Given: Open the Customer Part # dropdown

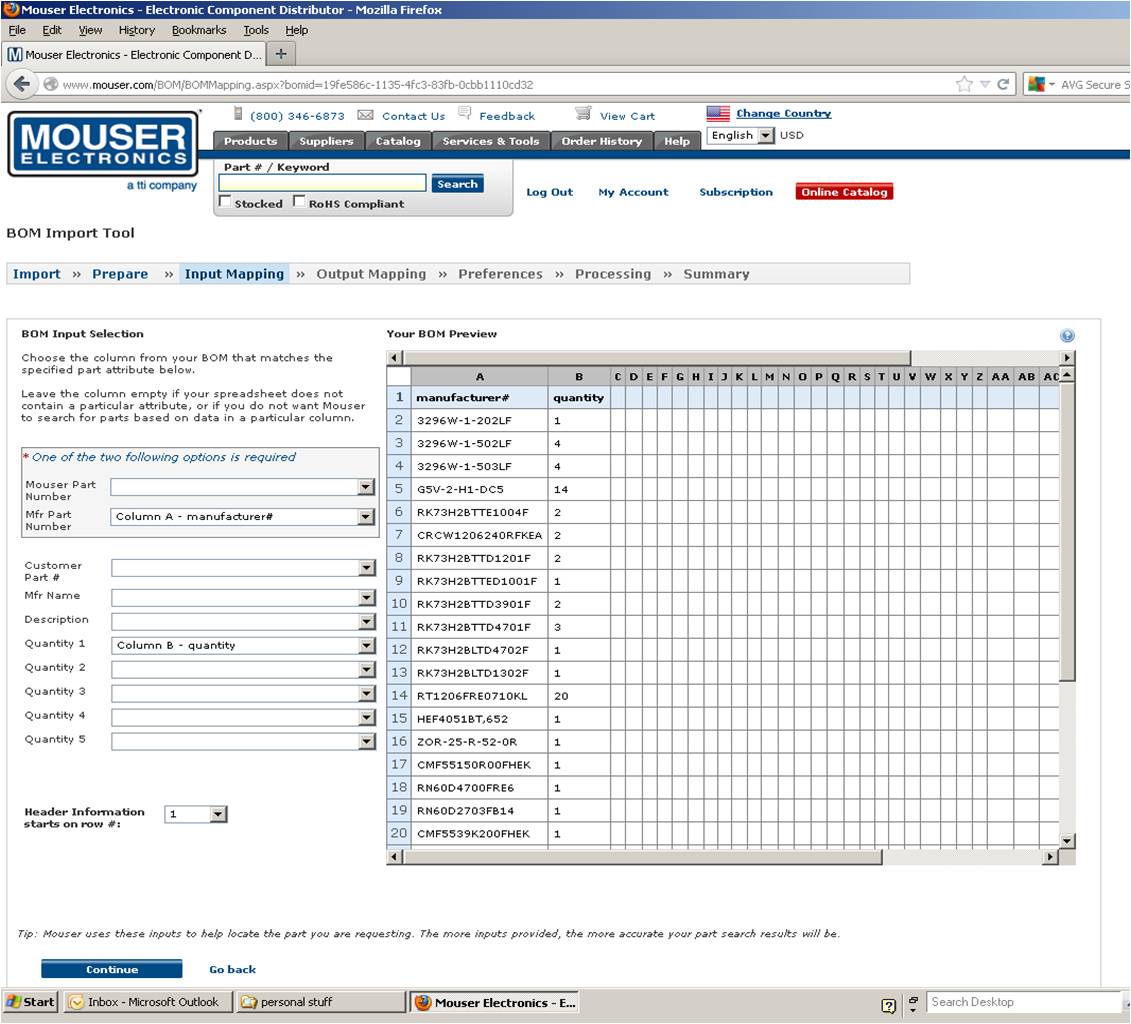Looking at the screenshot, I should [367, 568].
